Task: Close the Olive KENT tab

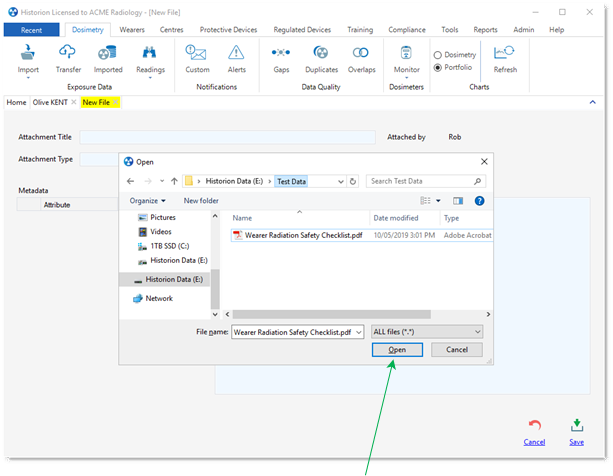Action: click(x=73, y=102)
